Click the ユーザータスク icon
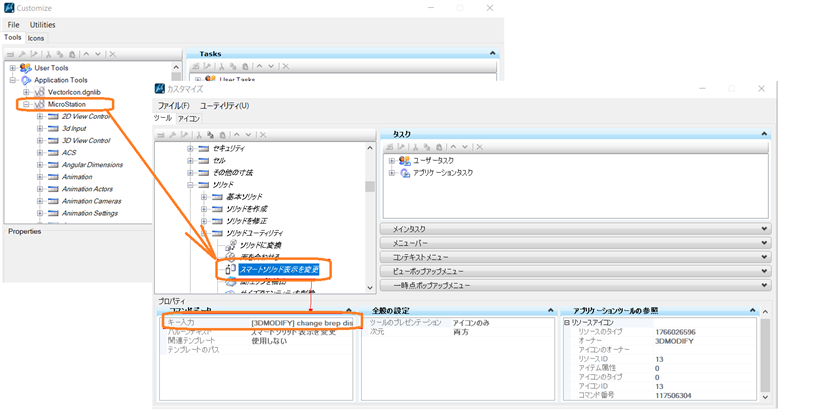Screen dimensions: 839x419 point(405,161)
